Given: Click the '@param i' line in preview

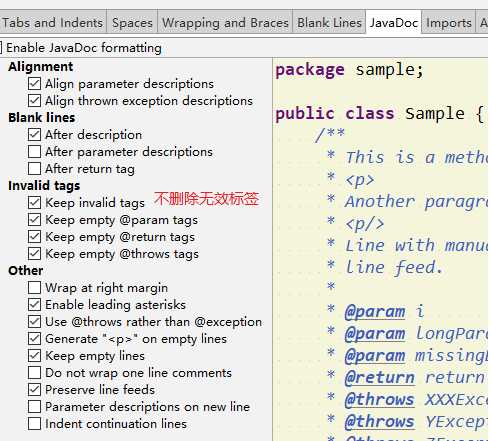Looking at the screenshot, I should 376,312.
